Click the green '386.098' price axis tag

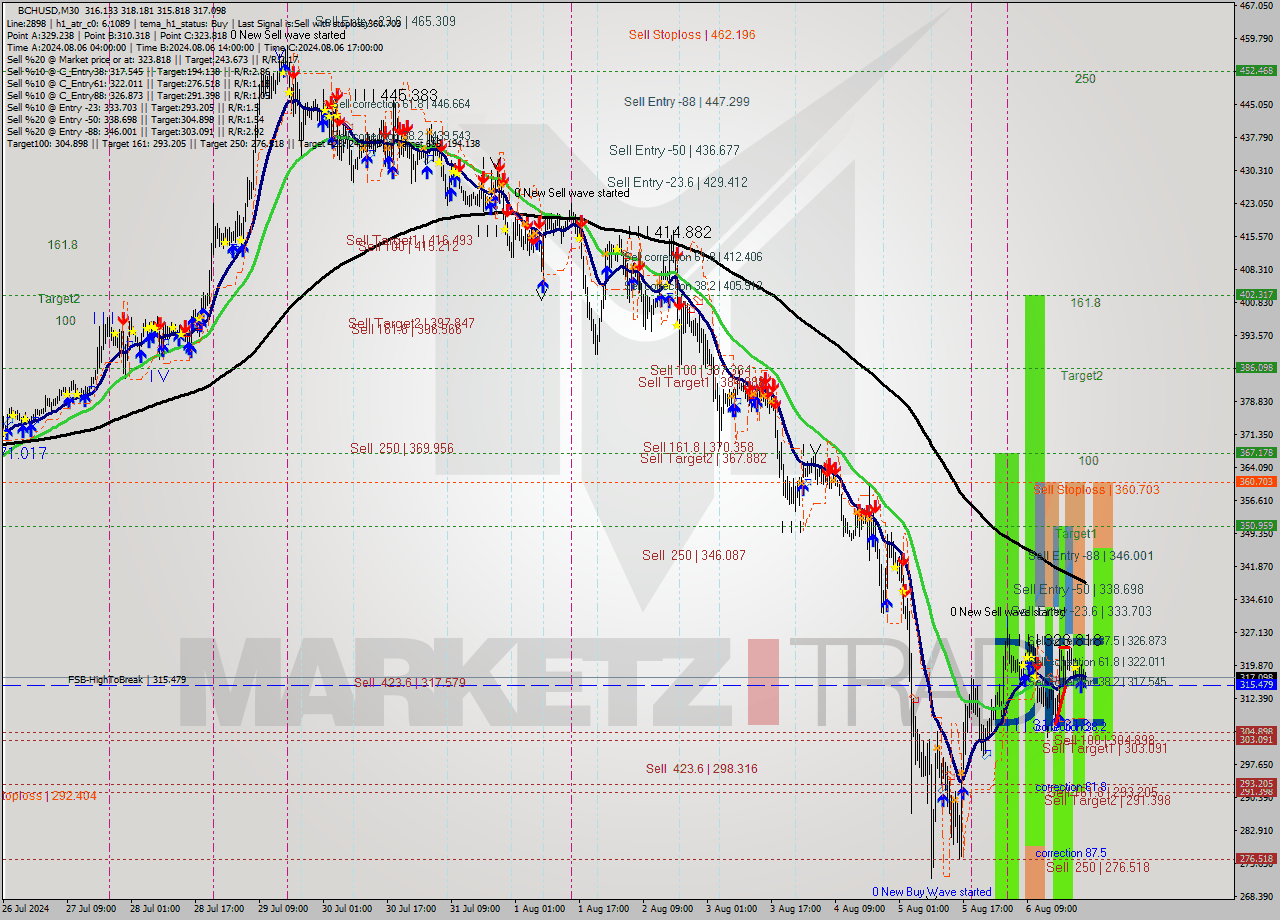click(1256, 367)
